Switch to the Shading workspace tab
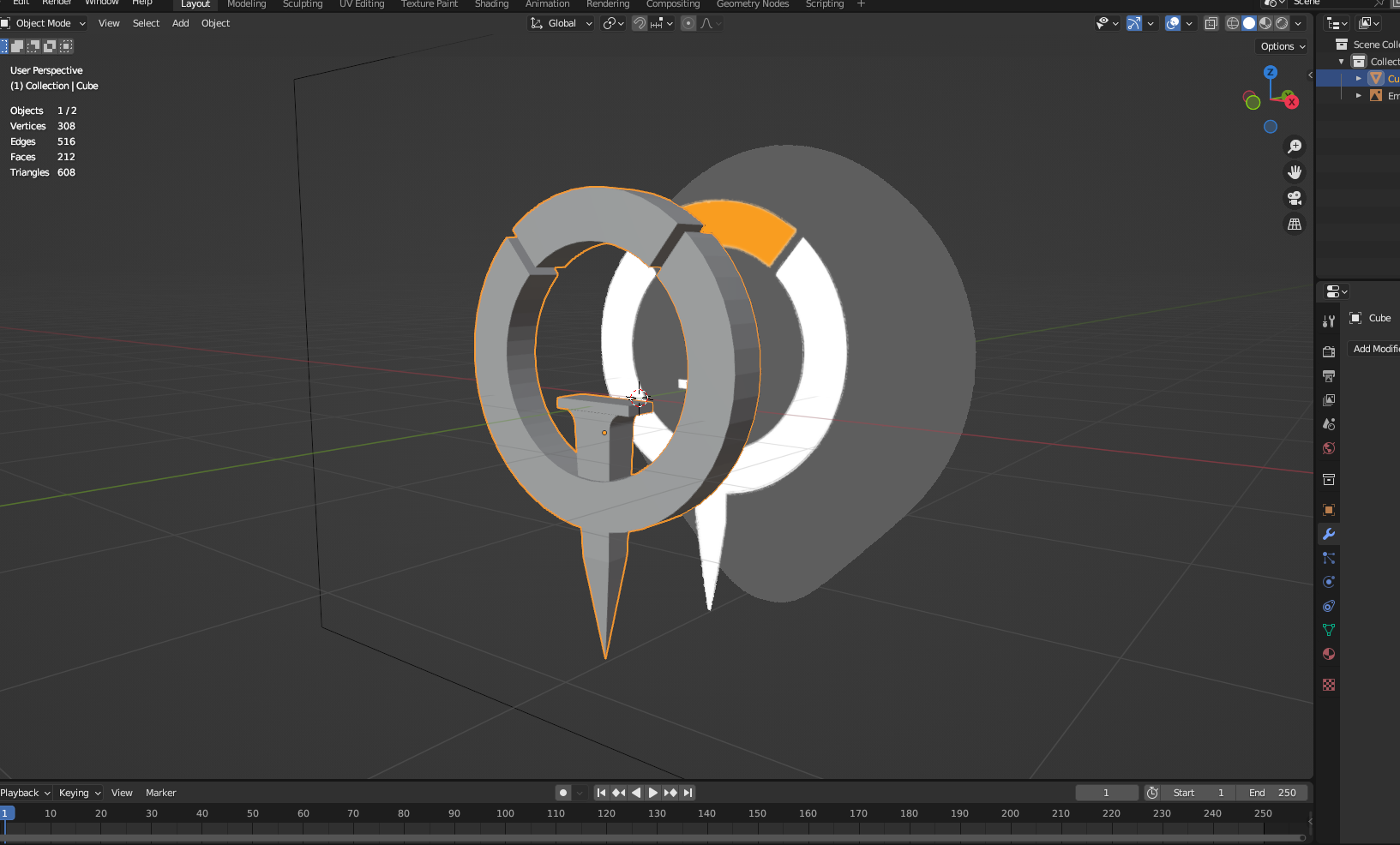1400x845 pixels. [492, 4]
